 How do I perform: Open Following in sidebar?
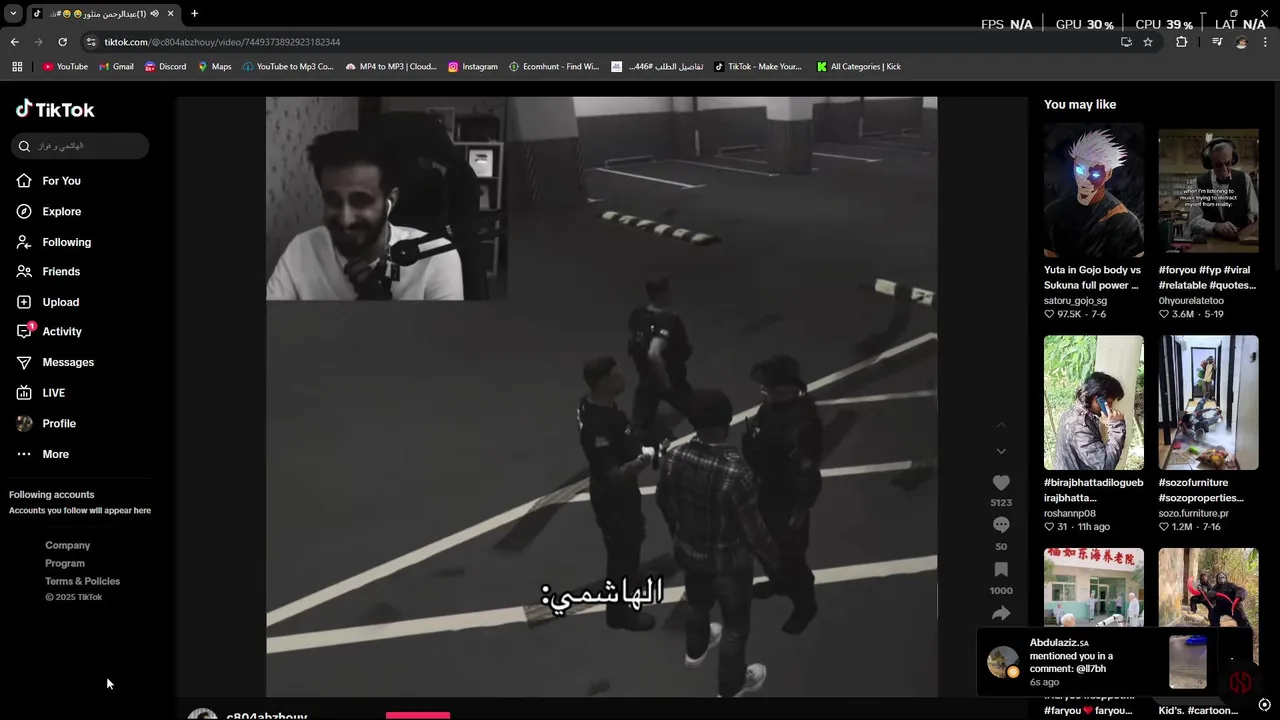pyautogui.click(x=54, y=242)
